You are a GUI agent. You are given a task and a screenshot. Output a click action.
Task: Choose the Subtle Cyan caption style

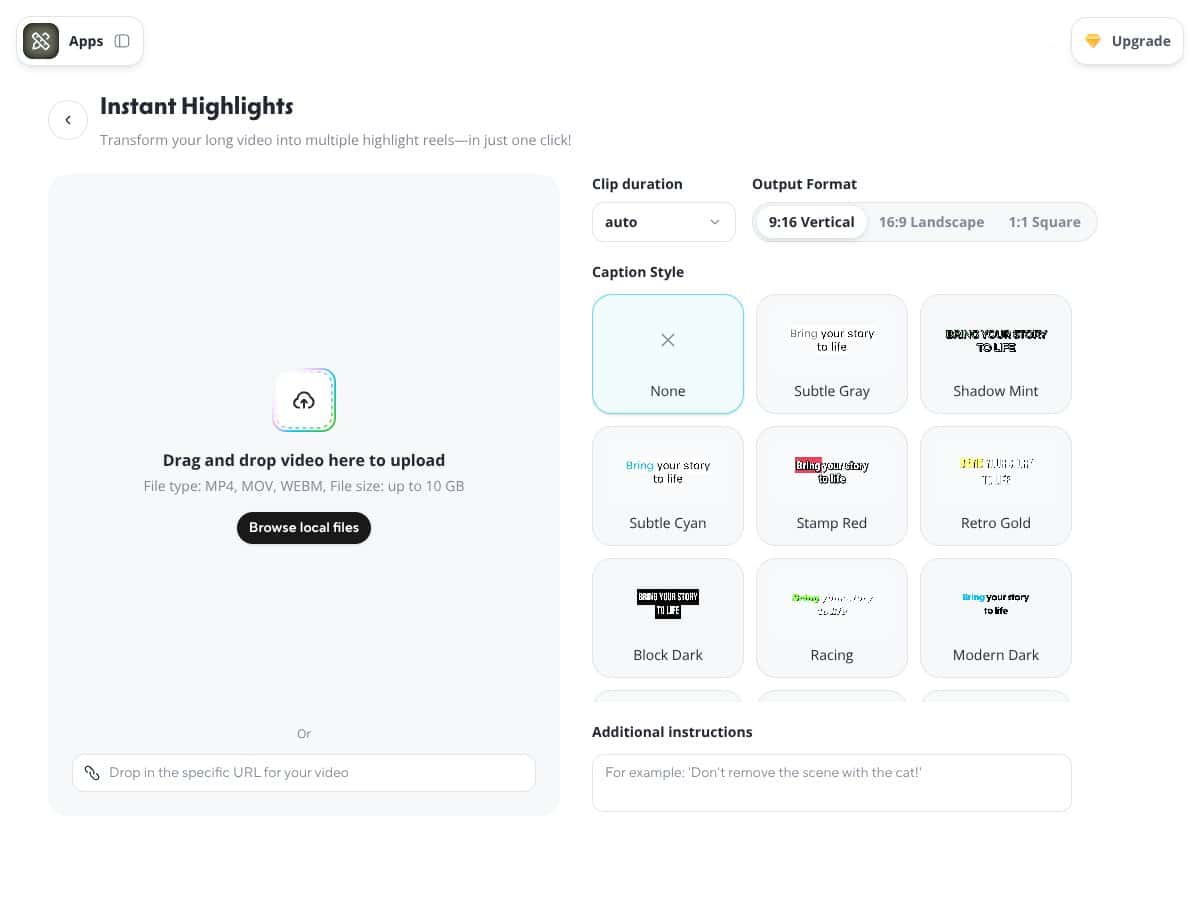click(668, 486)
